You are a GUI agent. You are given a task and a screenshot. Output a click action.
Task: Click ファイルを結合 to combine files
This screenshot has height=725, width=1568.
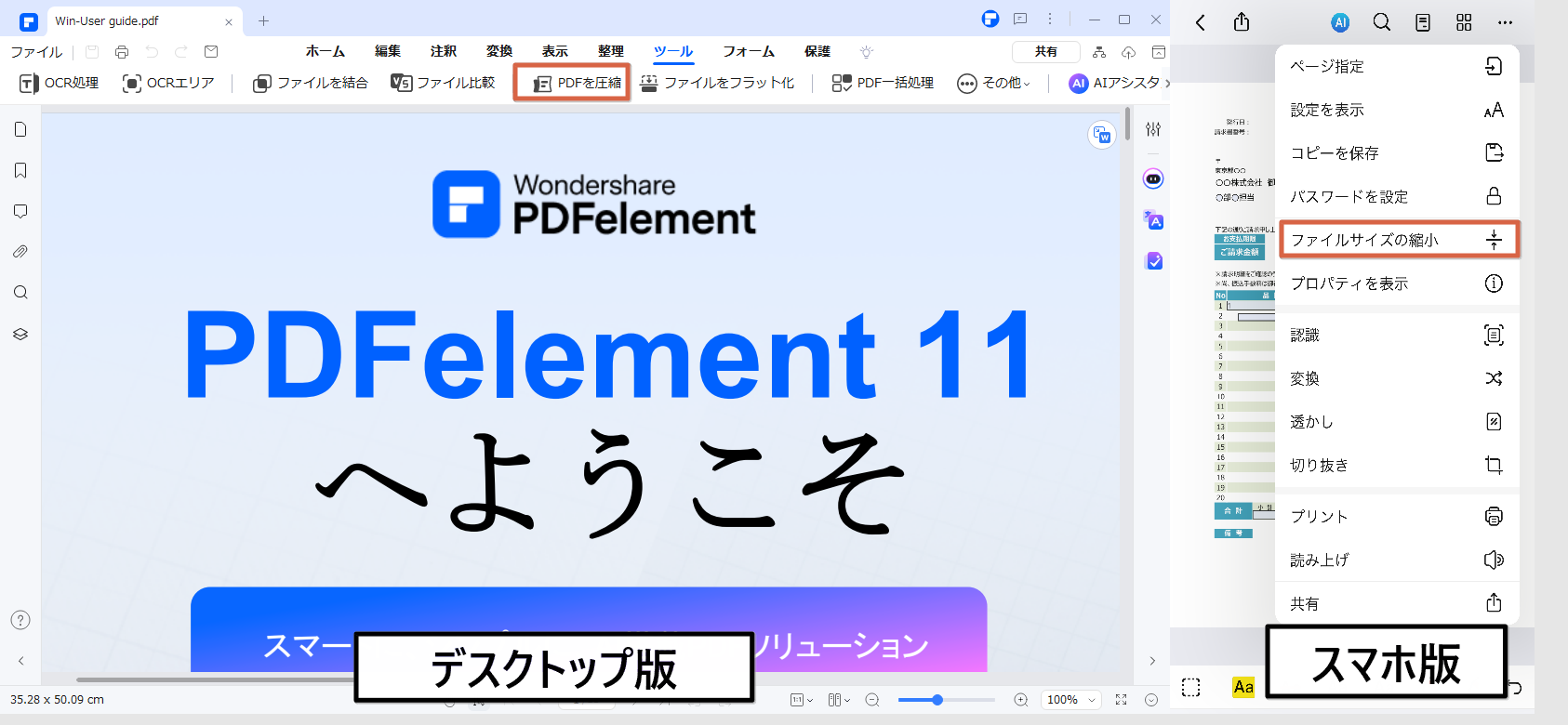(311, 83)
